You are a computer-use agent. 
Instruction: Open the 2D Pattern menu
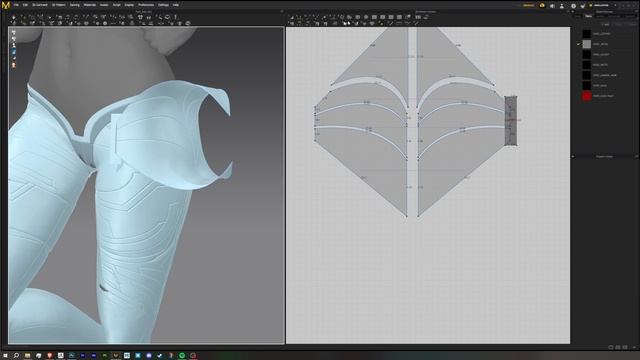coord(59,5)
